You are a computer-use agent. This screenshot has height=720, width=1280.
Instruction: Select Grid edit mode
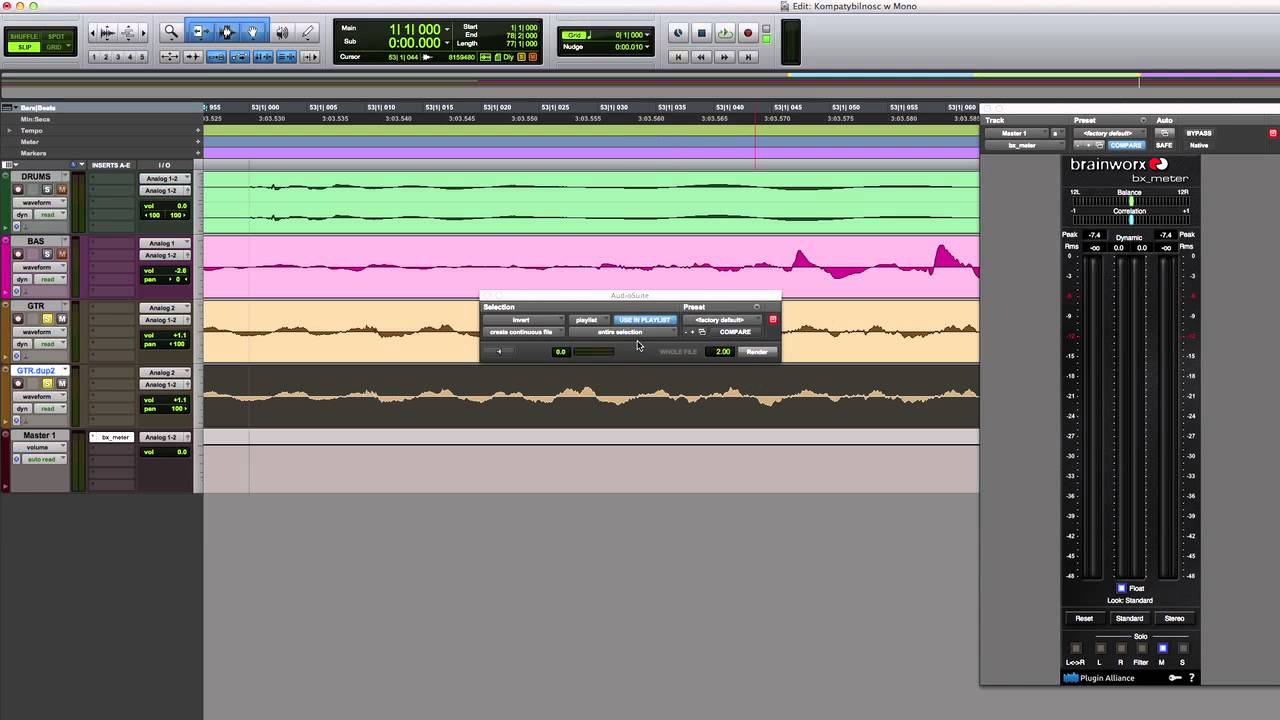pyautogui.click(x=56, y=47)
